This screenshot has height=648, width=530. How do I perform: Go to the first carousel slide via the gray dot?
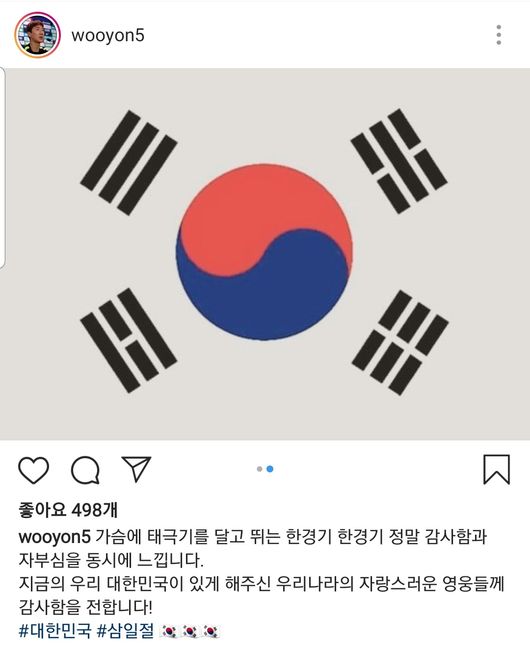coord(260,469)
